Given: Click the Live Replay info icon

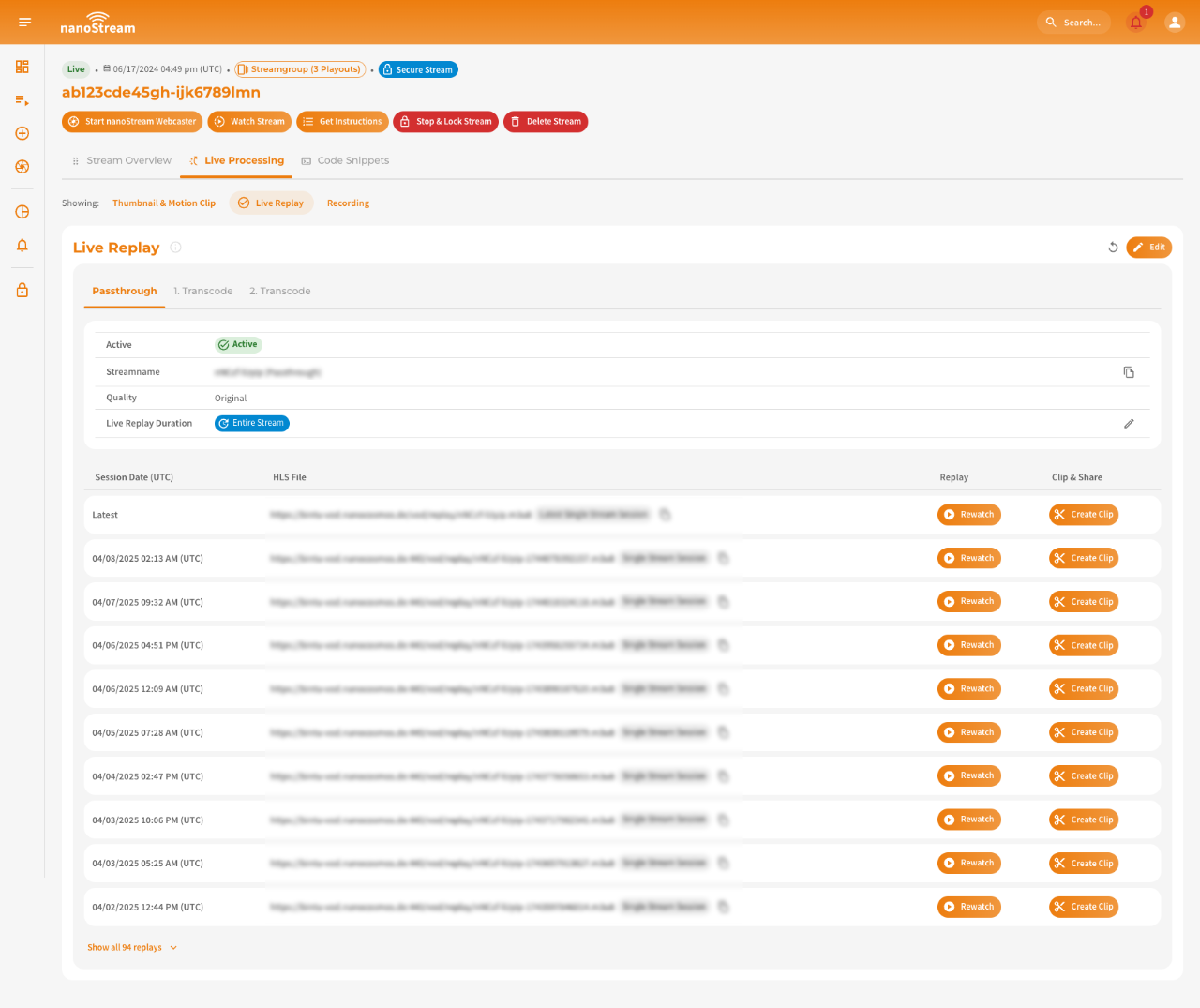Looking at the screenshot, I should point(175,248).
